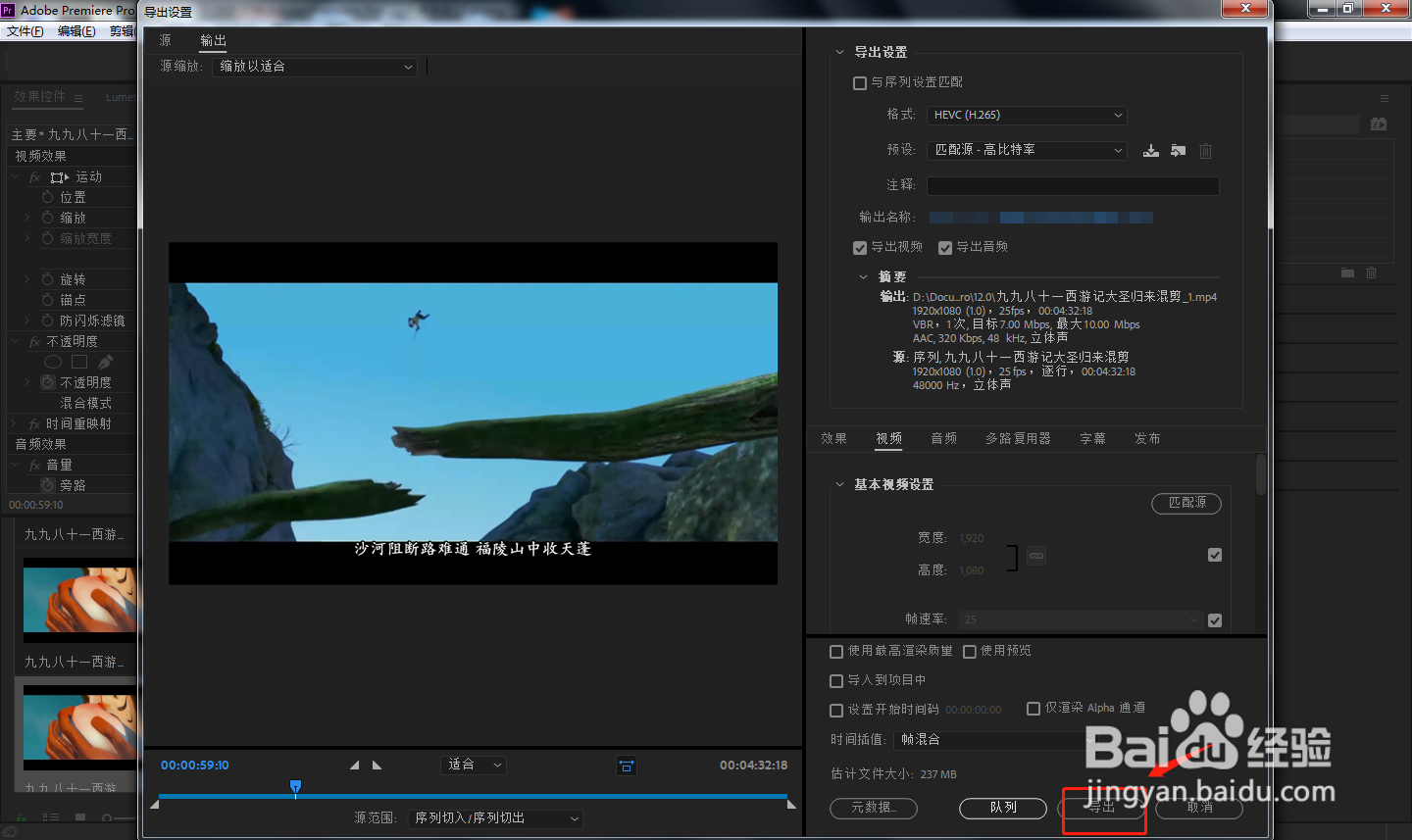1412x840 pixels.
Task: Click the fx icon beside 运动
Action: click(x=35, y=177)
